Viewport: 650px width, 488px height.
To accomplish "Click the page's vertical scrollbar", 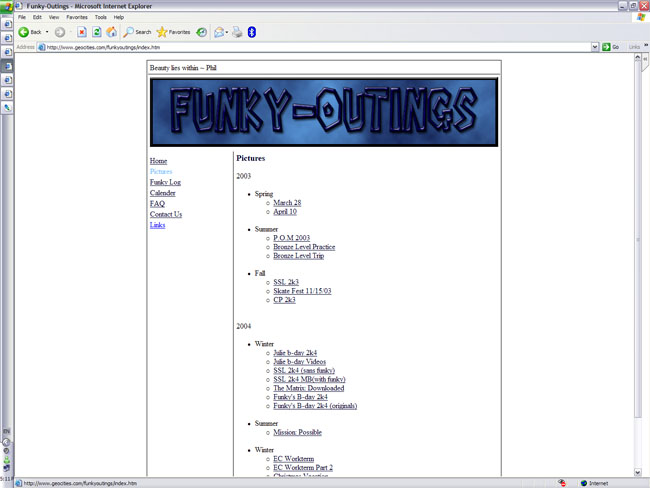I will [640, 250].
